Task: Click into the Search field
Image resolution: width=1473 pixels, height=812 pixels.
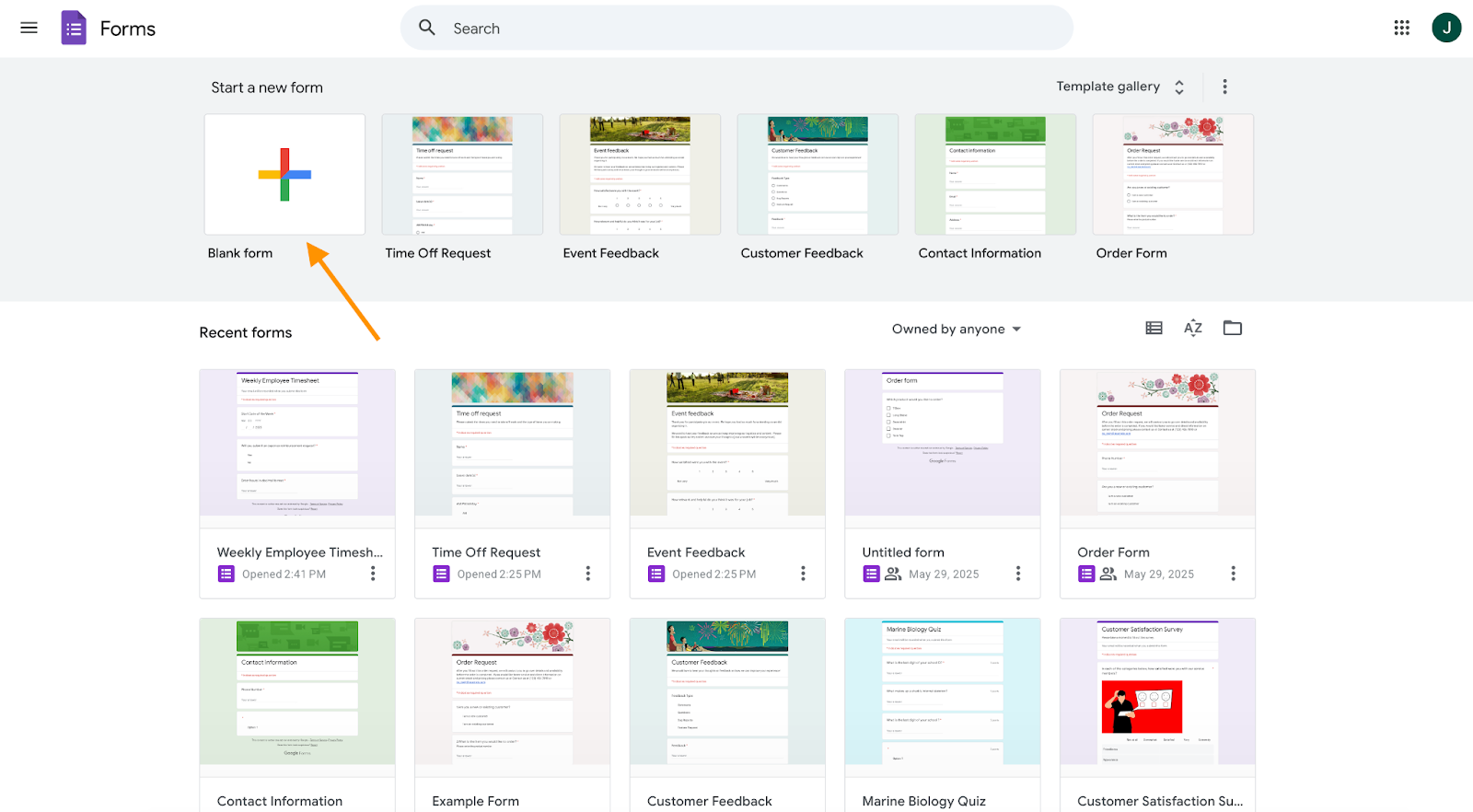Action: [x=736, y=28]
